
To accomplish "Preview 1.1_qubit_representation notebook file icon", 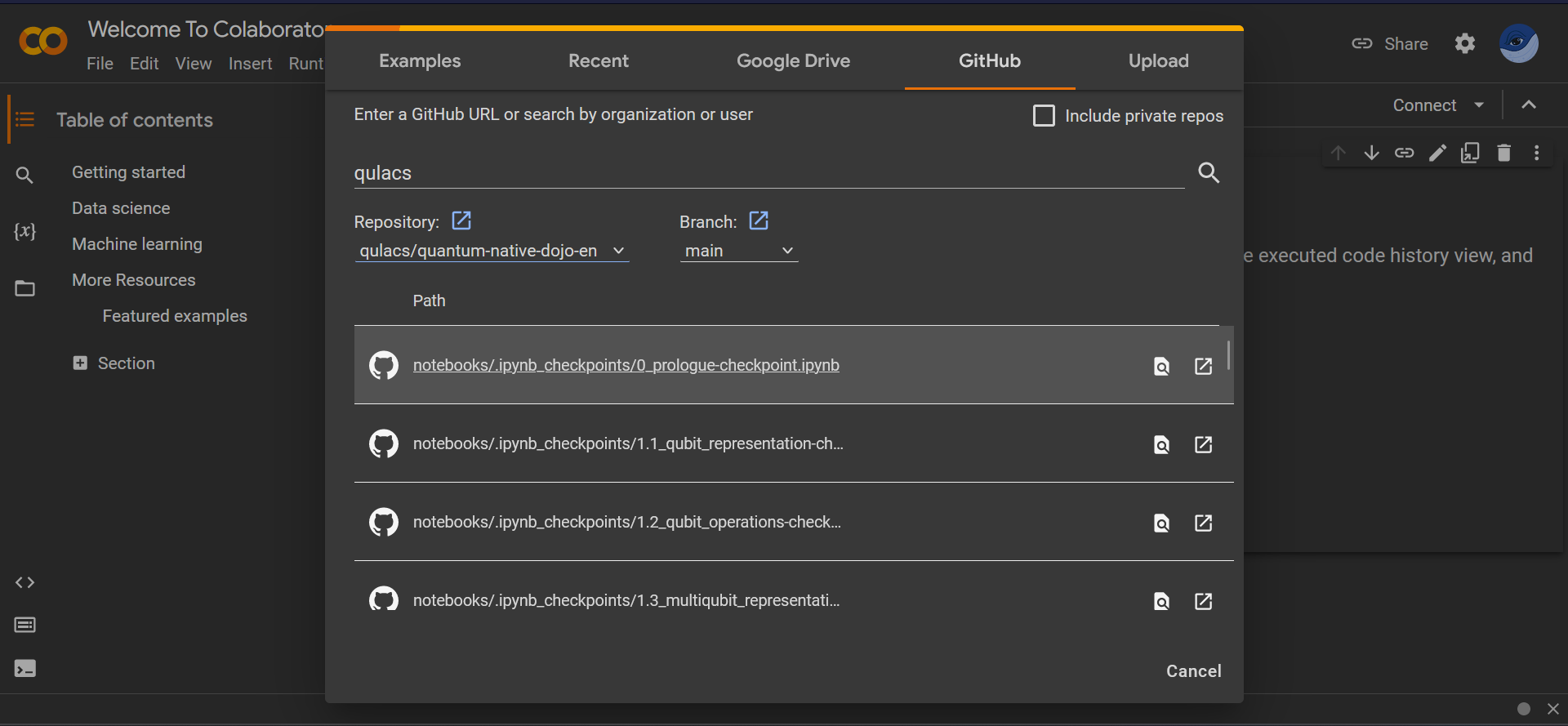I will pos(1161,444).
